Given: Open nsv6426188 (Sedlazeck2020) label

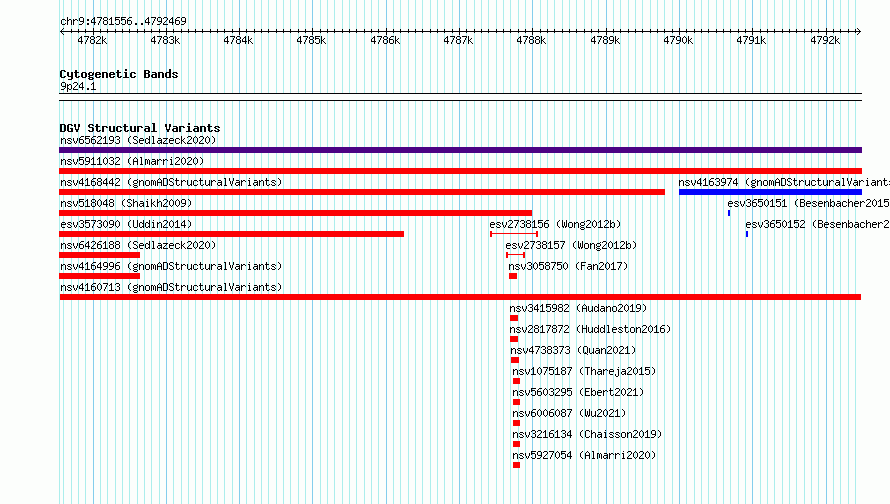Looking at the screenshot, I should point(138,245).
